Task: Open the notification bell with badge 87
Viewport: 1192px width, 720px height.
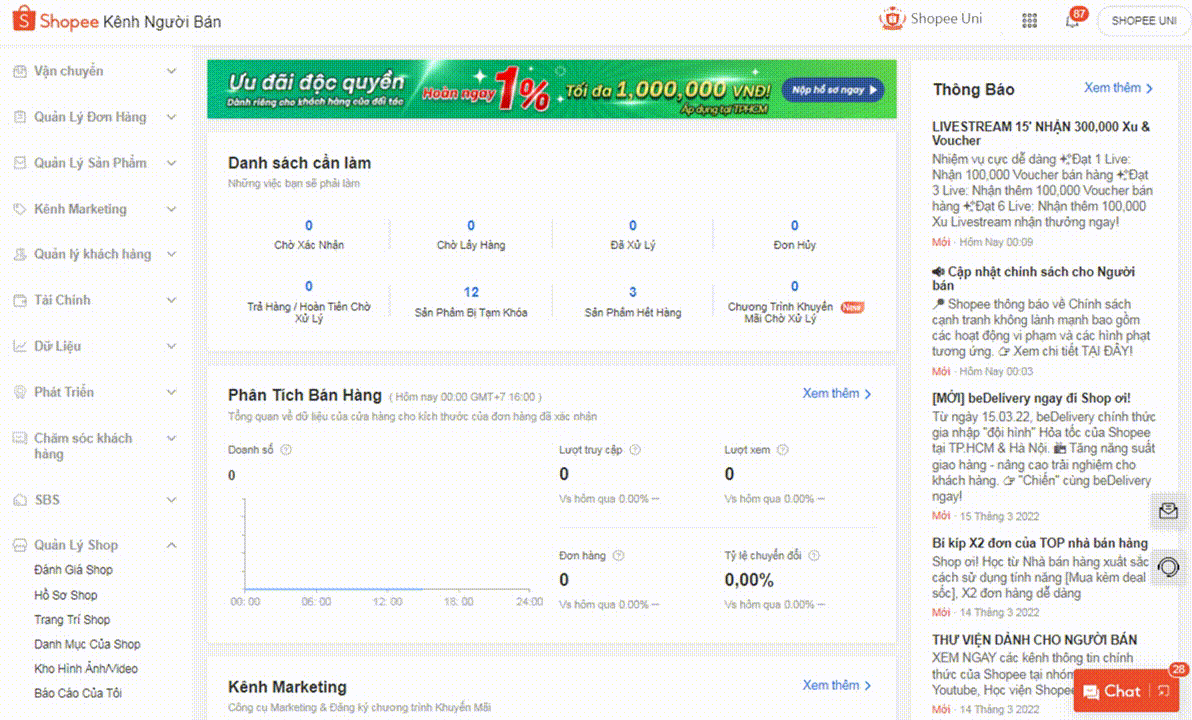Action: (1073, 21)
